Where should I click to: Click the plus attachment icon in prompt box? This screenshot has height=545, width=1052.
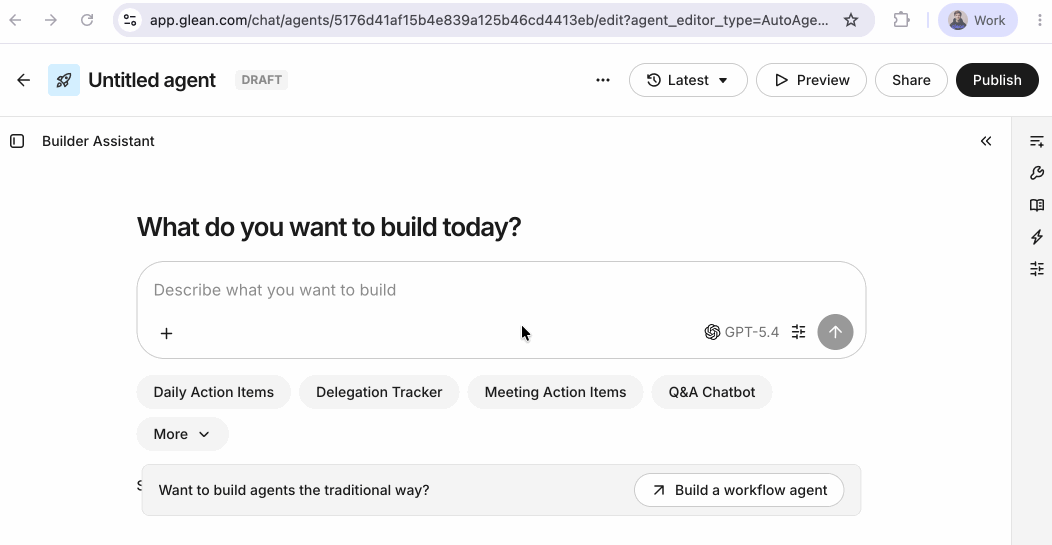pos(166,333)
